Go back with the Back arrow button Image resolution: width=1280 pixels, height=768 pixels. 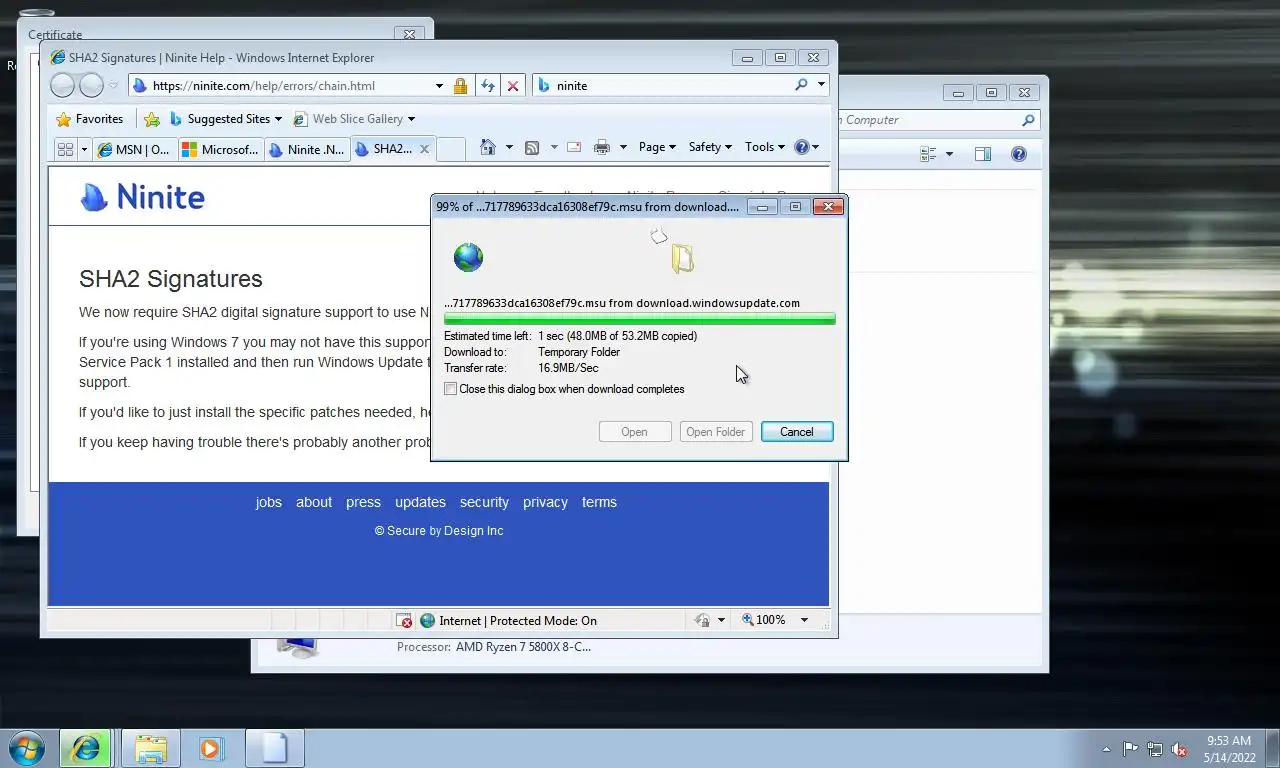tap(62, 86)
